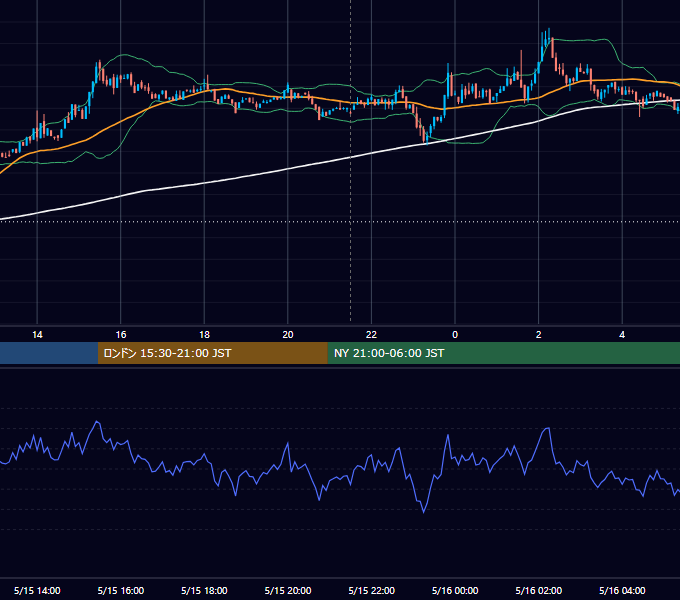Click the 5/15 14:00 date label
680x600 pixels.
pos(37,590)
